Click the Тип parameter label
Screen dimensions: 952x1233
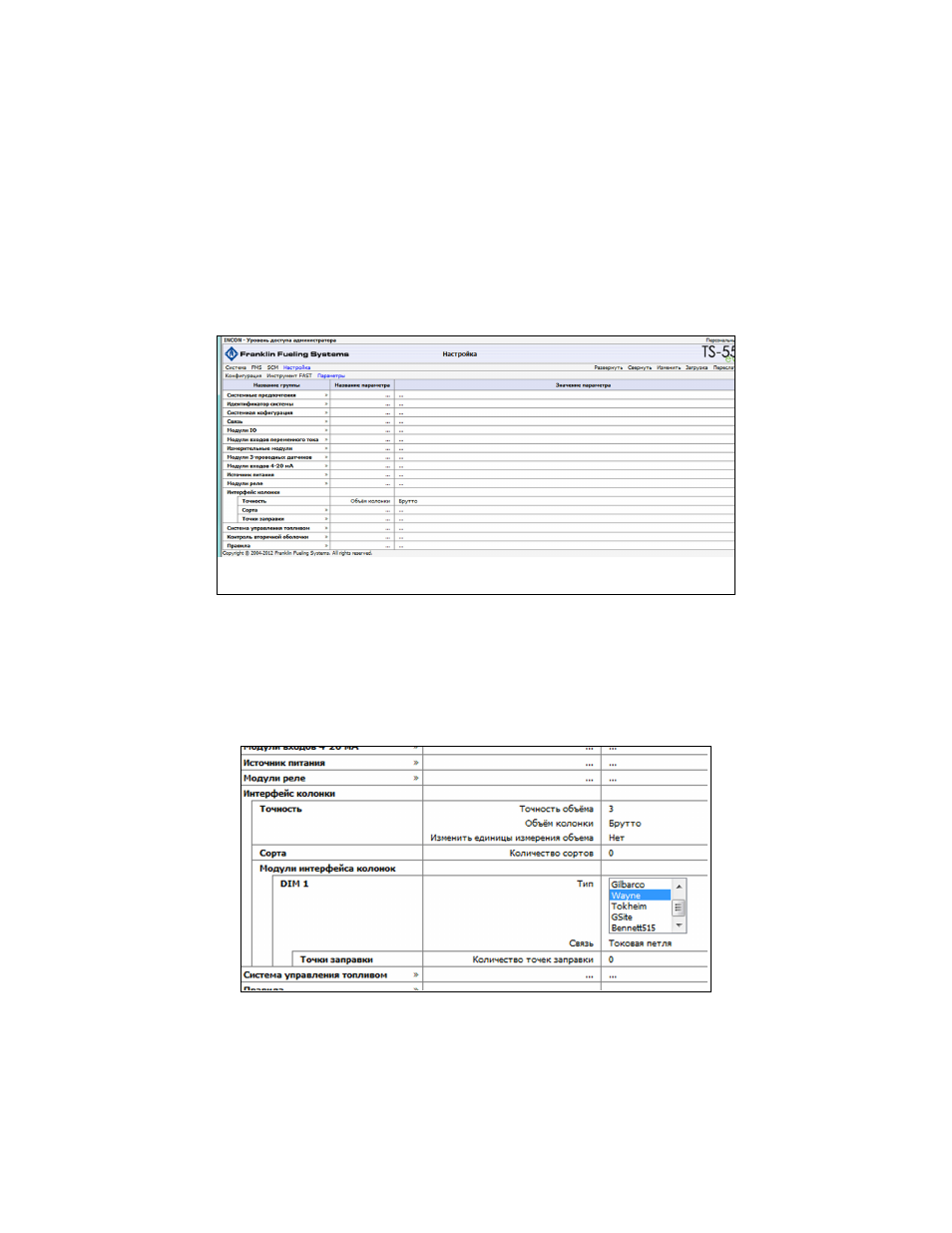point(585,884)
